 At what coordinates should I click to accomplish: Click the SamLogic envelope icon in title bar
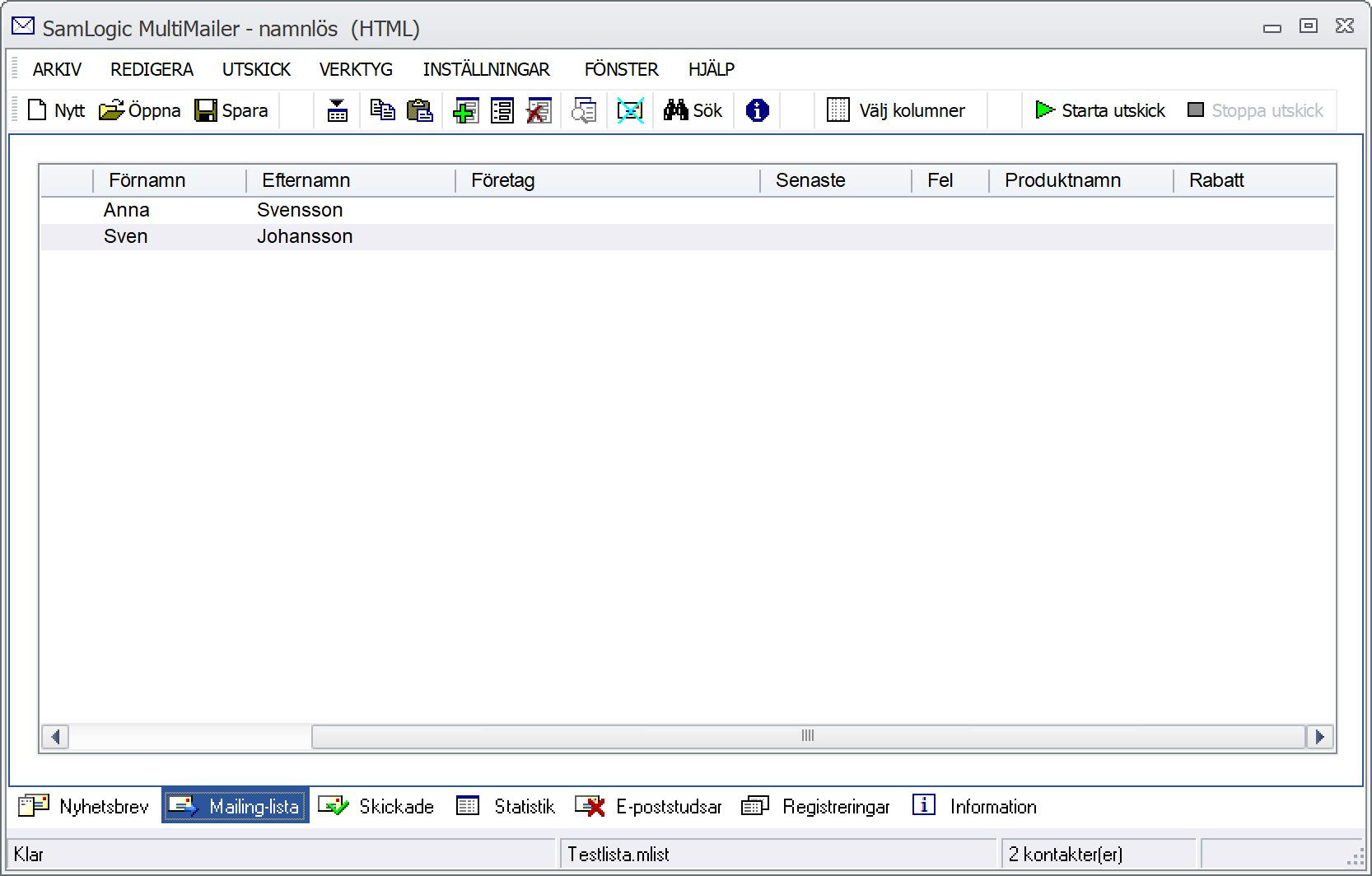[x=23, y=26]
